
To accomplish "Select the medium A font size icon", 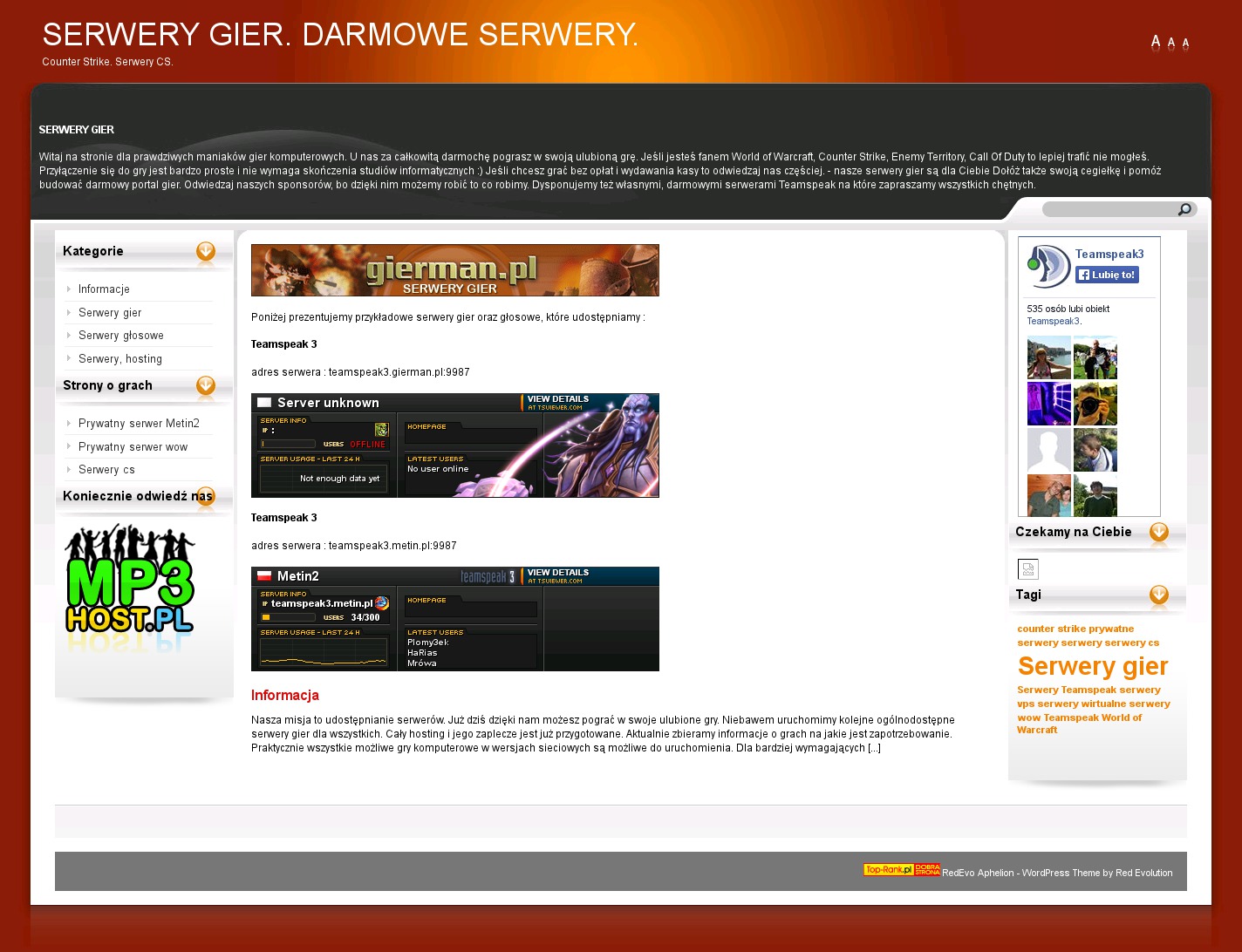I will tap(1171, 43).
